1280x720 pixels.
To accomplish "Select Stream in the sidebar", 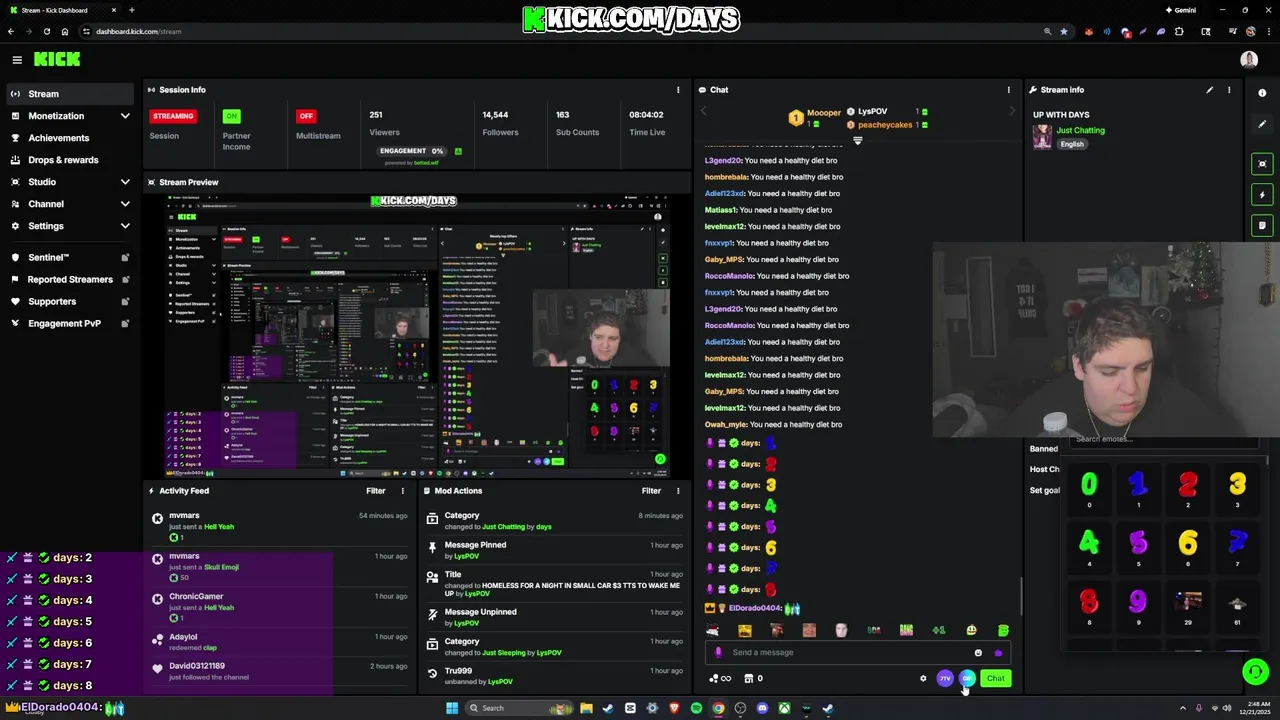I will [x=69, y=94].
